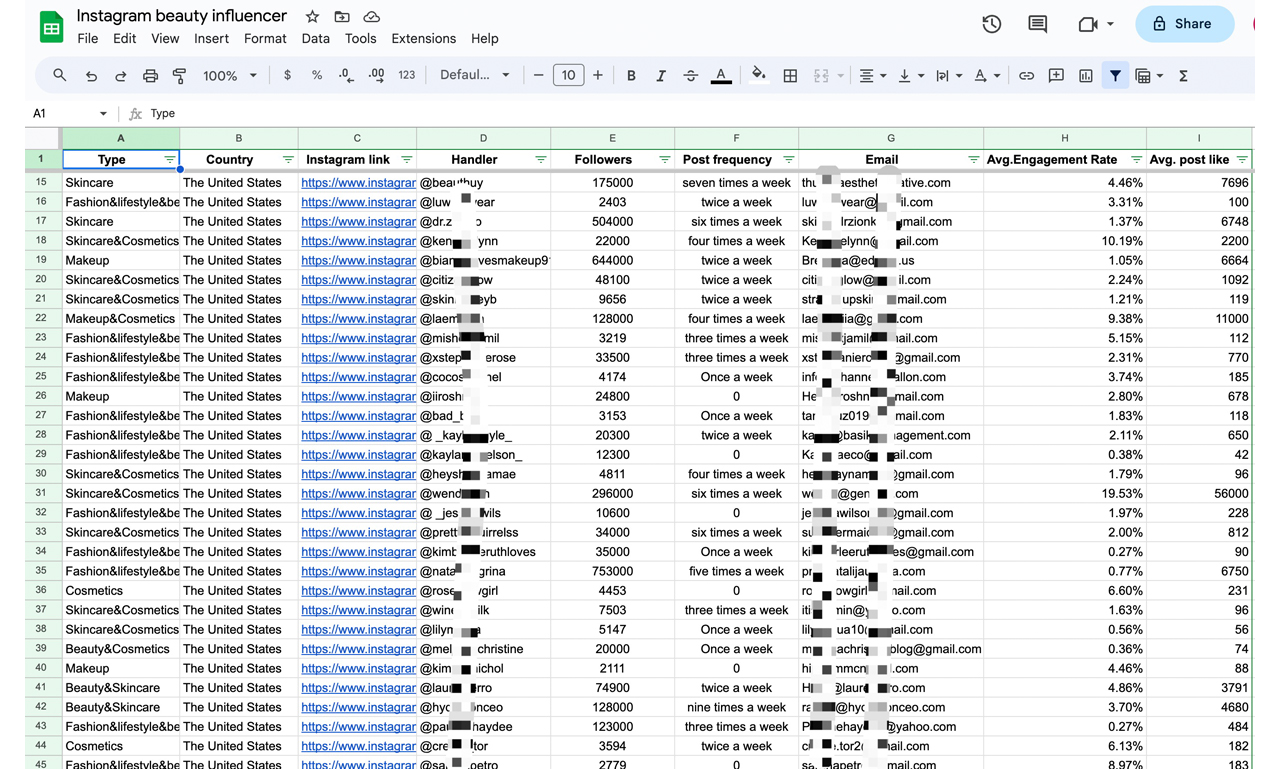The height and width of the screenshot is (769, 1280).
Task: Open the Format menu
Action: coord(265,39)
